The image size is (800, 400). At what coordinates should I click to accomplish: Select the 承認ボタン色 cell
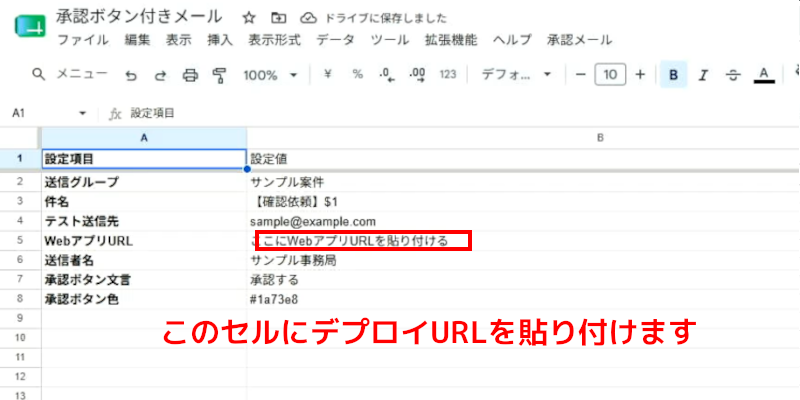click(144, 299)
